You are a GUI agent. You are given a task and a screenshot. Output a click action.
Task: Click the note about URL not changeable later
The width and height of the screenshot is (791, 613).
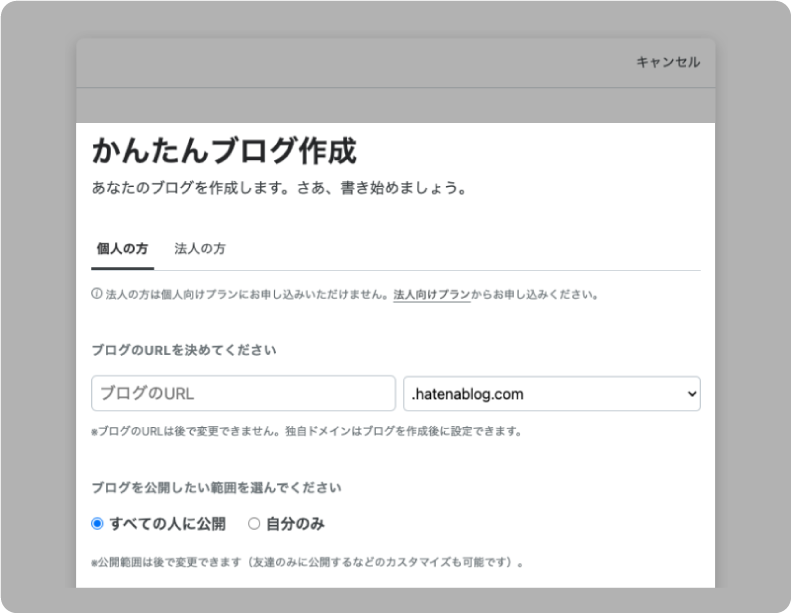click(306, 432)
